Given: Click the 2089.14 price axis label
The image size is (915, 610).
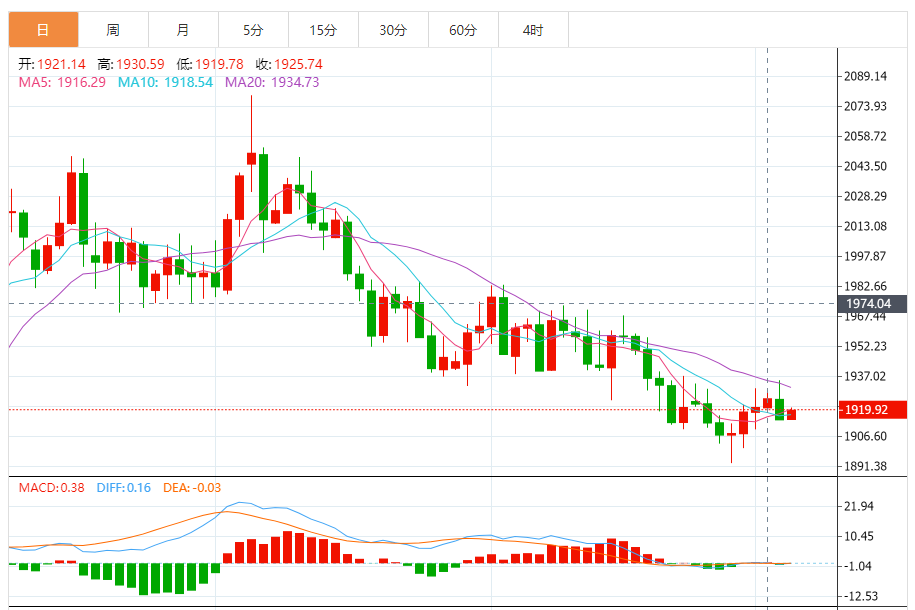Looking at the screenshot, I should coord(865,76).
